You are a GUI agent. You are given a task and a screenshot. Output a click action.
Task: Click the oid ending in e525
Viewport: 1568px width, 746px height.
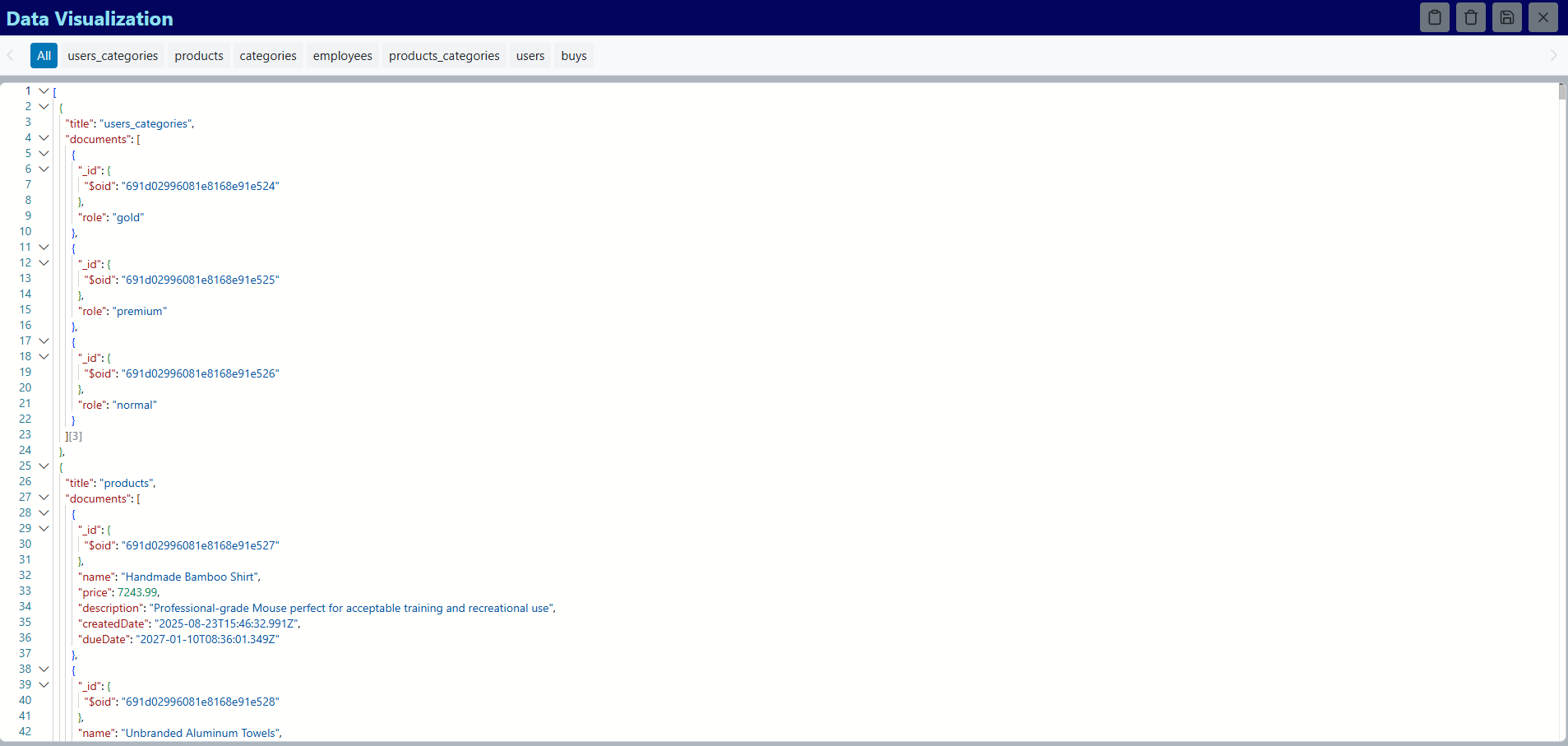(x=201, y=280)
